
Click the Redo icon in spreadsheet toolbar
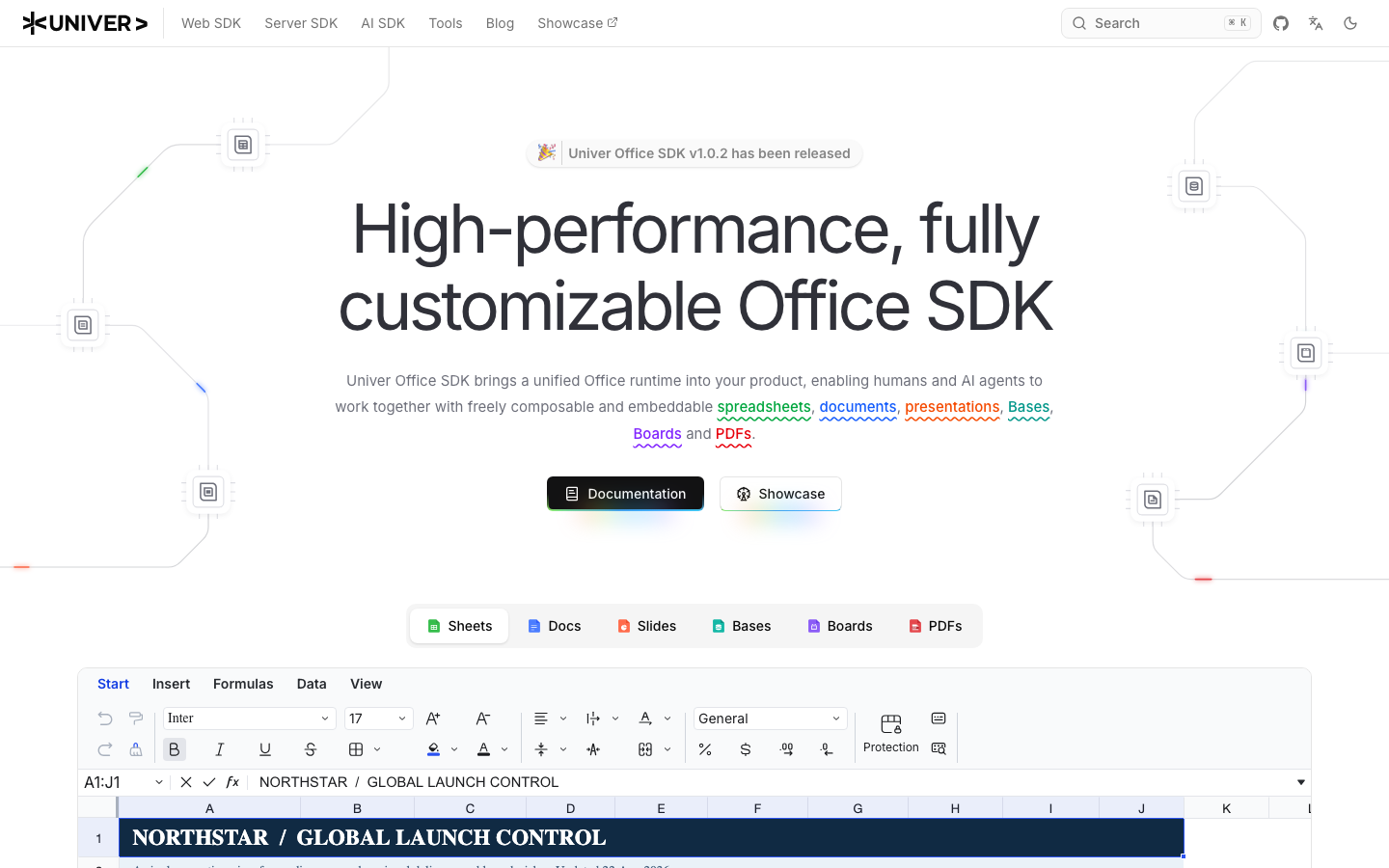[x=105, y=749]
